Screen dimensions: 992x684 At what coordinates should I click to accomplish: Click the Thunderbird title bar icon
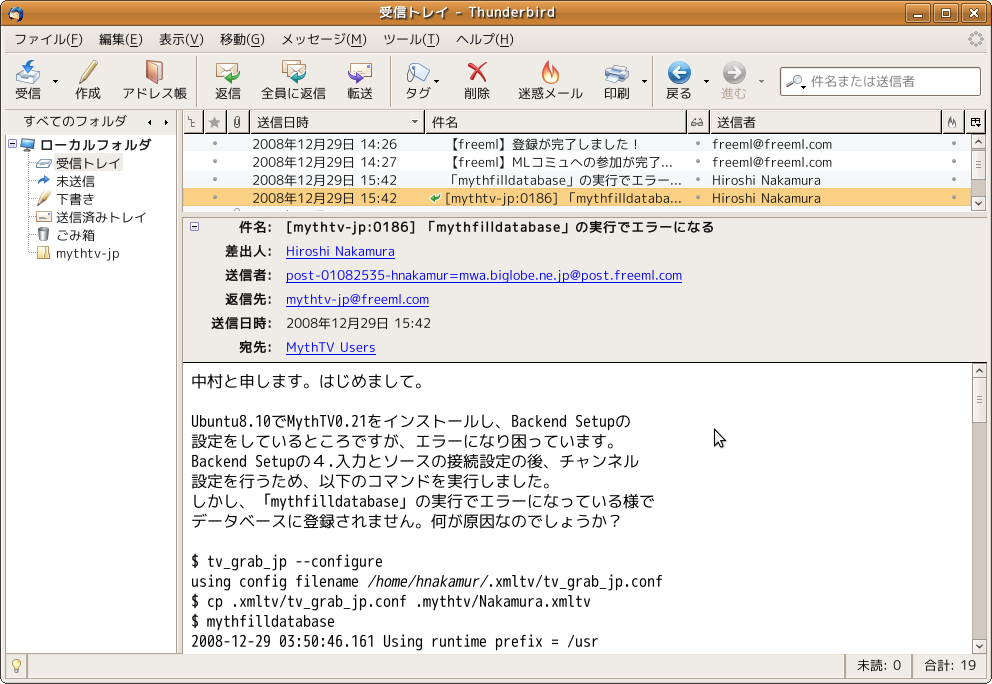15,13
